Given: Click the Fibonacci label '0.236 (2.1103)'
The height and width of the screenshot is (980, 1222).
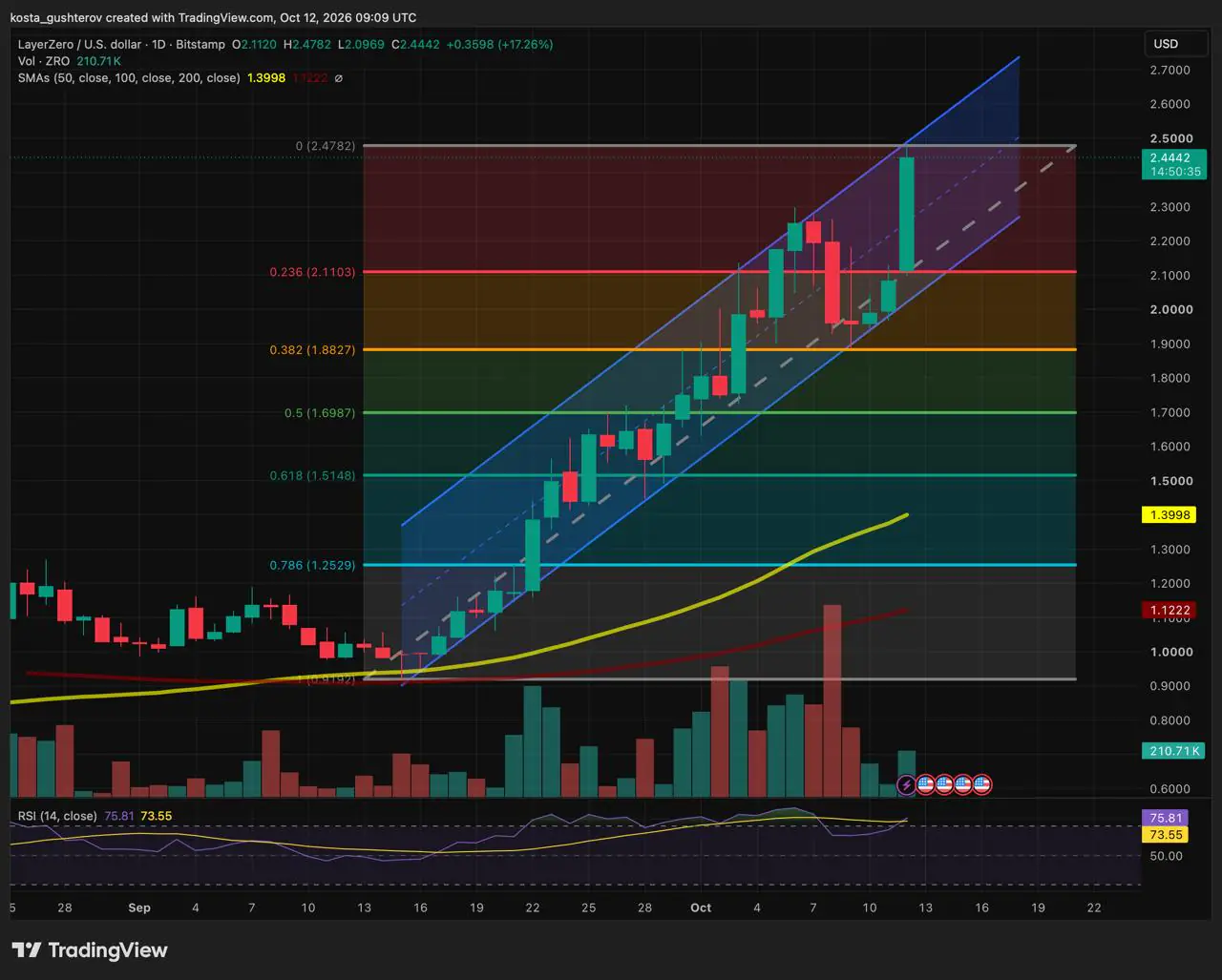Looking at the screenshot, I should pos(312,272).
